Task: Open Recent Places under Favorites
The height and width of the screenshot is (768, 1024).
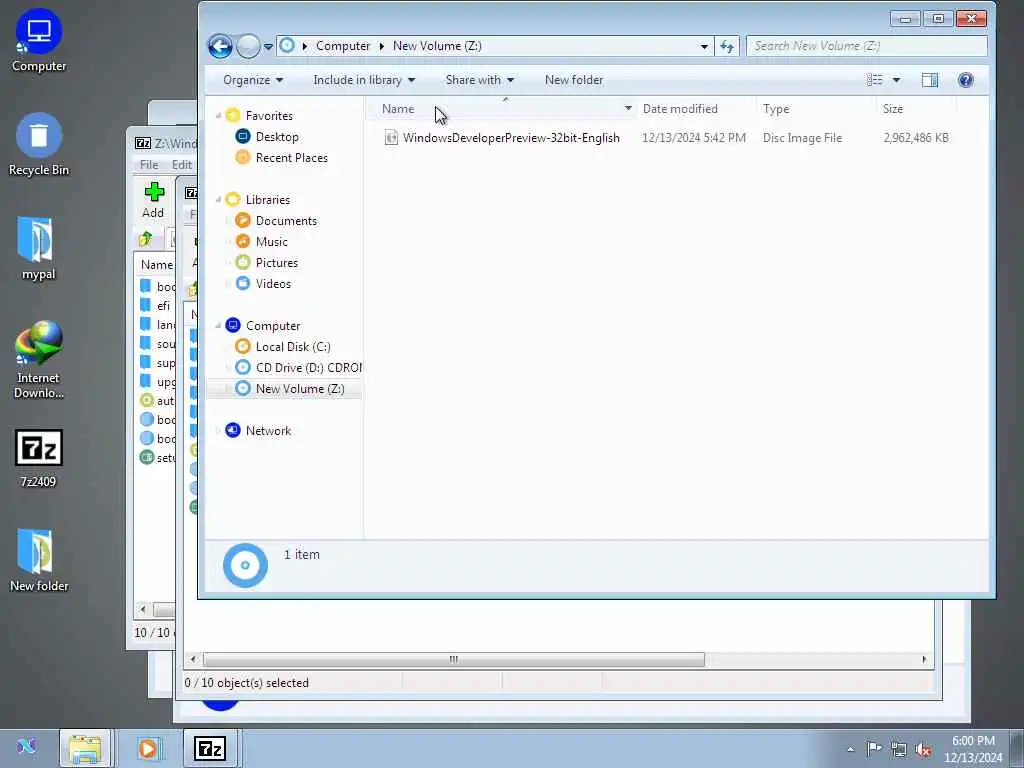Action: 291,157
